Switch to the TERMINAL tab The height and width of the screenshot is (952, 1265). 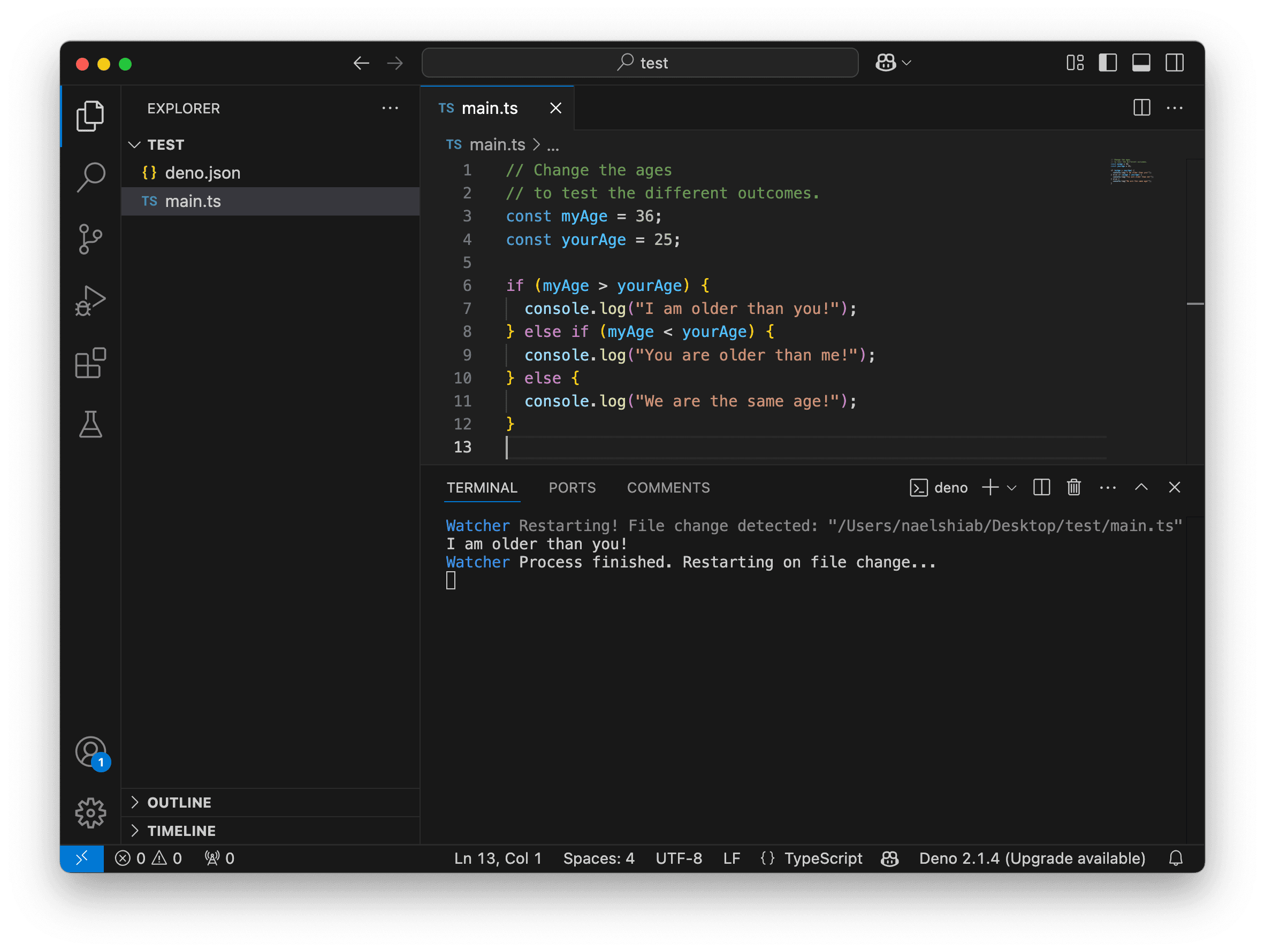[482, 487]
